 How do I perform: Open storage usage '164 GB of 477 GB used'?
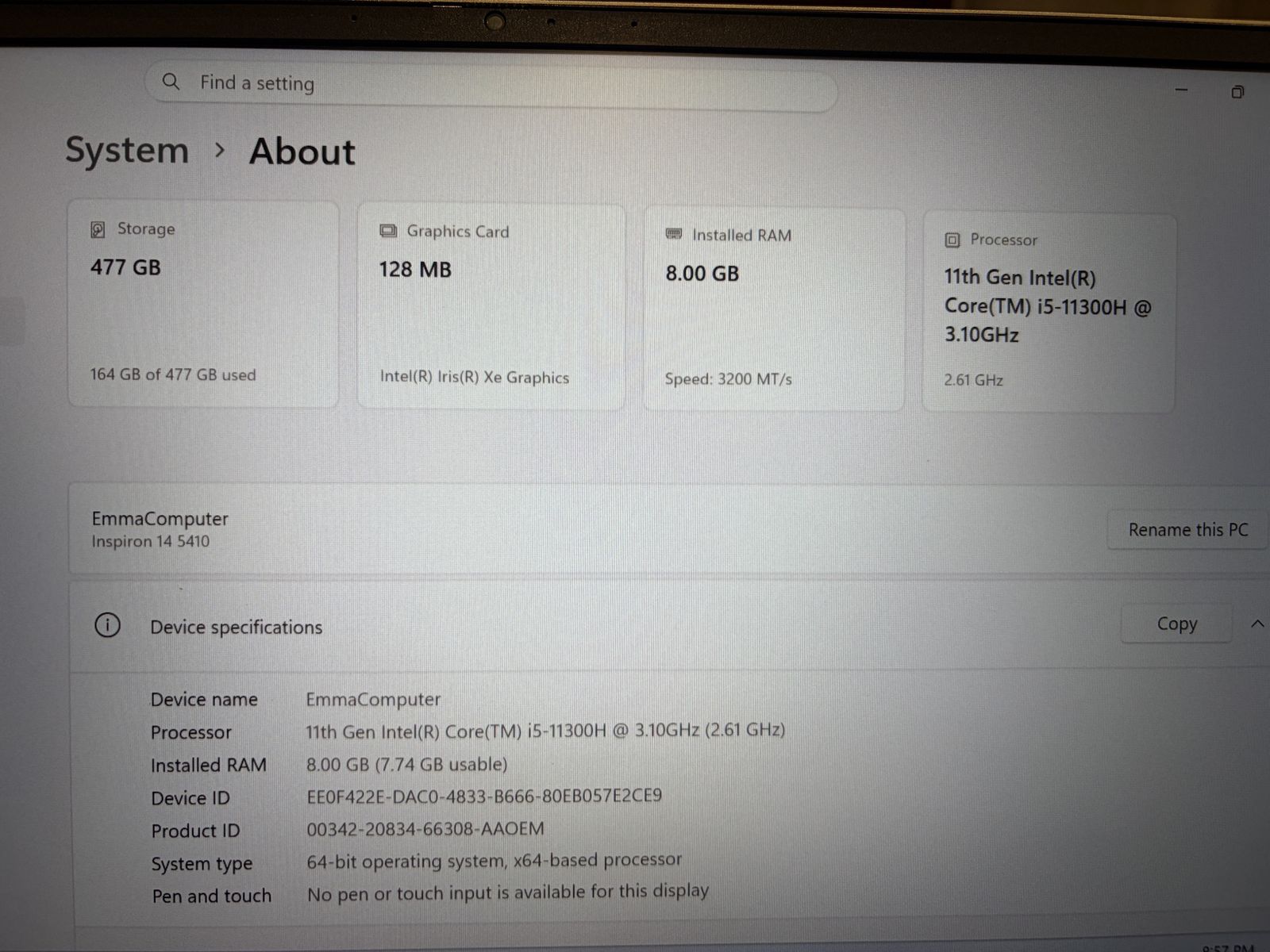173,374
